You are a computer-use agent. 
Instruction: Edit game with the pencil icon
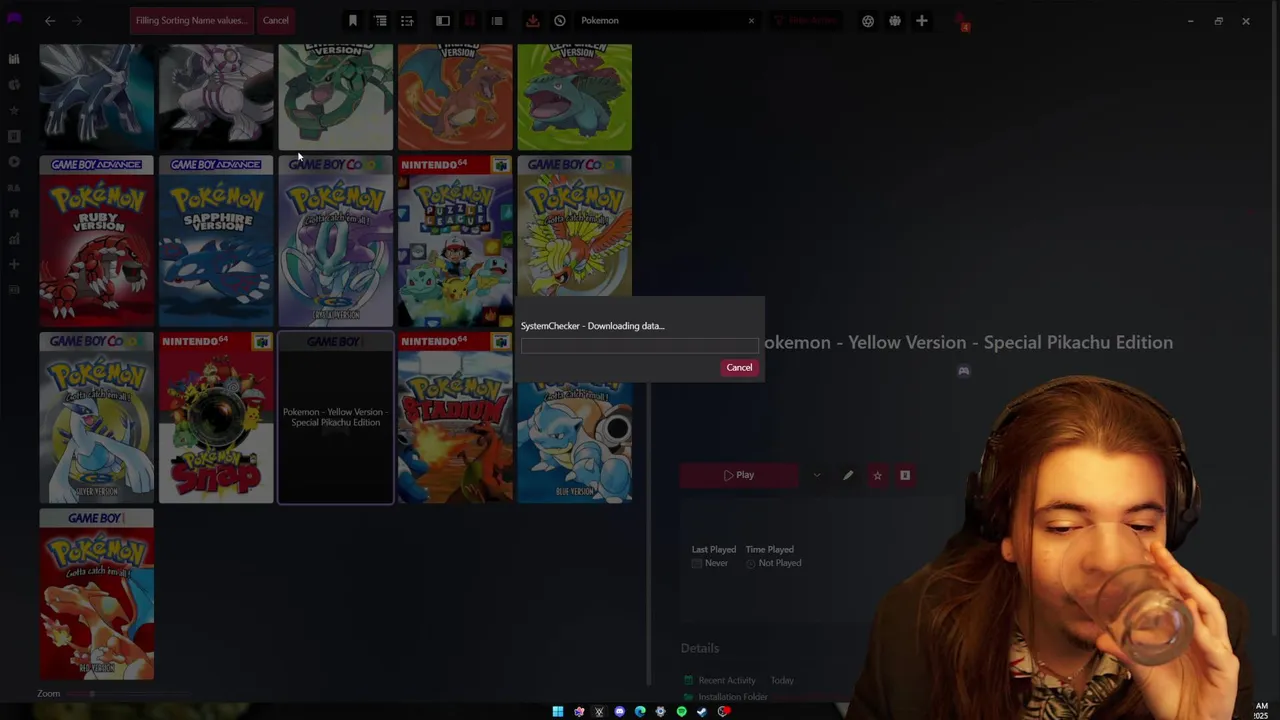pos(848,475)
